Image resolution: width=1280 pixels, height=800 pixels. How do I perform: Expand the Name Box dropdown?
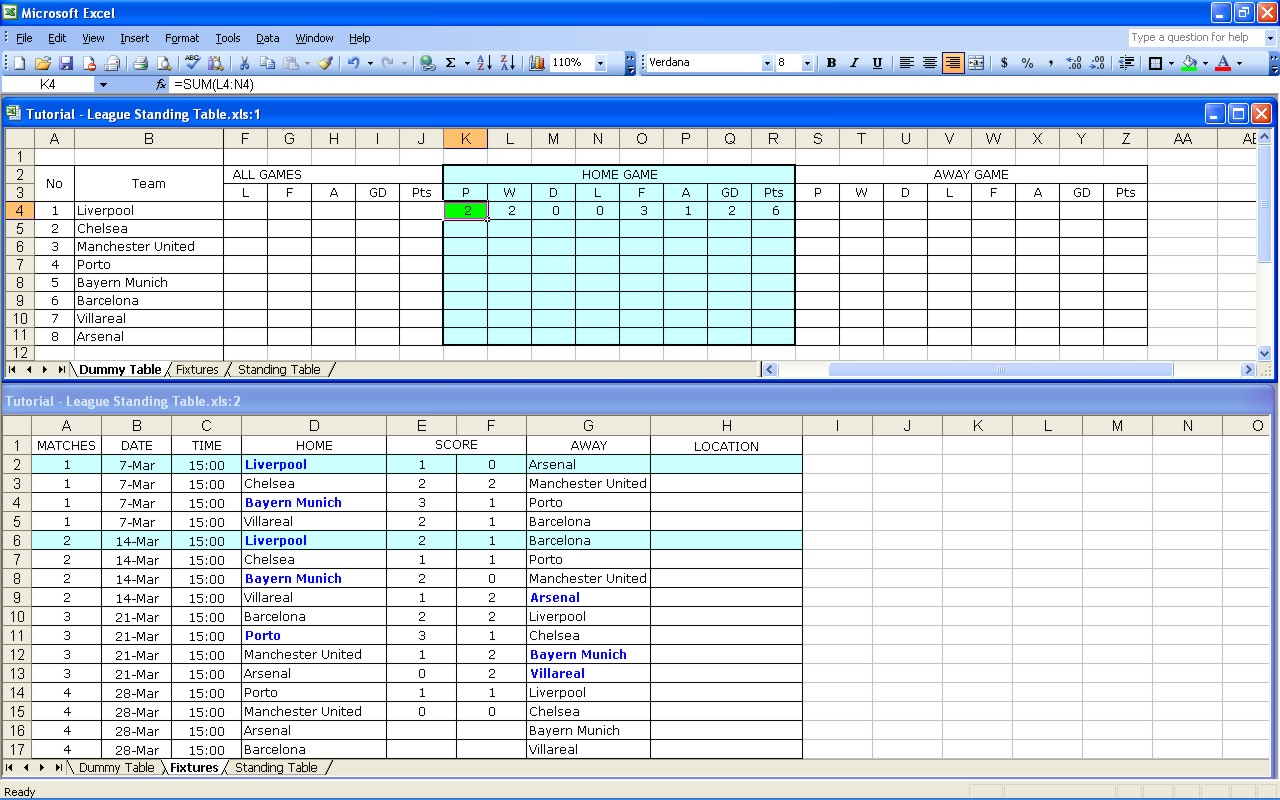pyautogui.click(x=103, y=85)
